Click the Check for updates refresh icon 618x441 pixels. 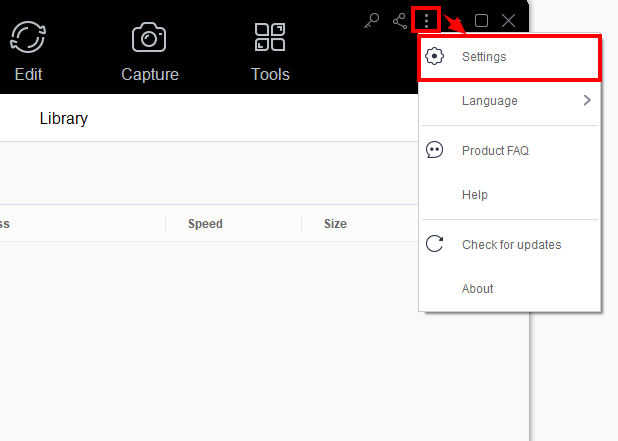coord(434,244)
